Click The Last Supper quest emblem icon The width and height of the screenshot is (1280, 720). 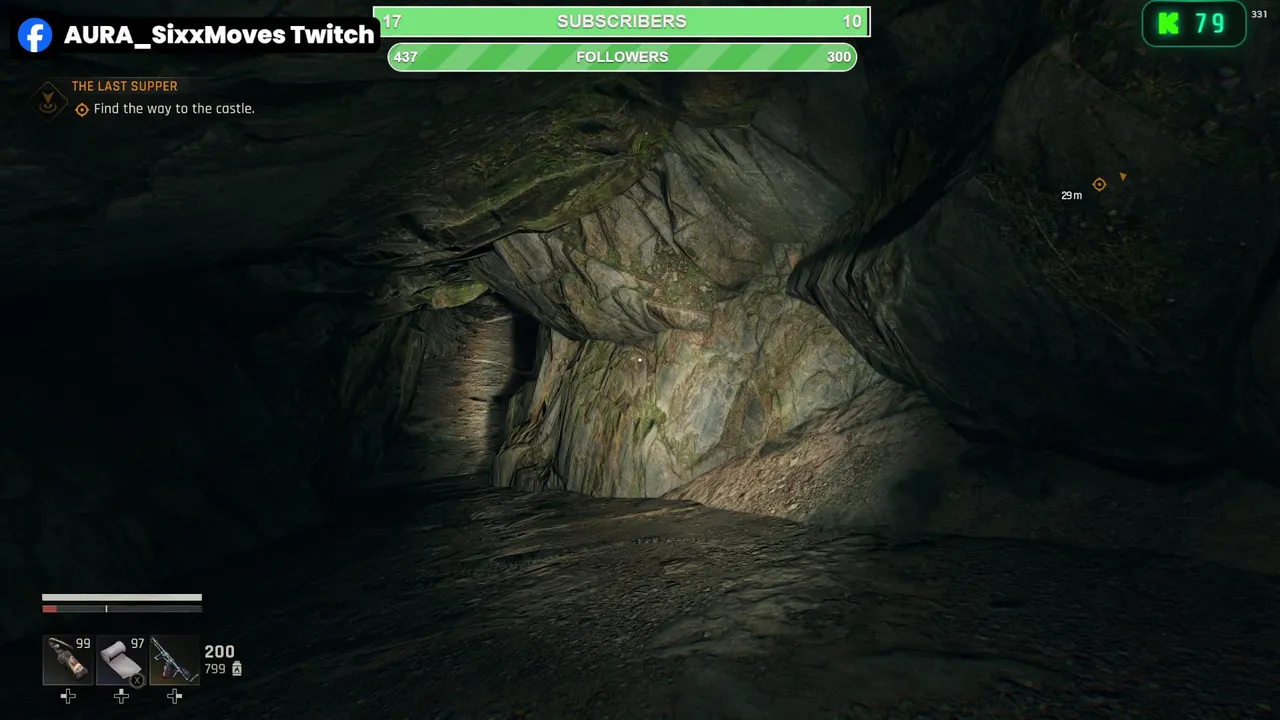click(x=47, y=99)
